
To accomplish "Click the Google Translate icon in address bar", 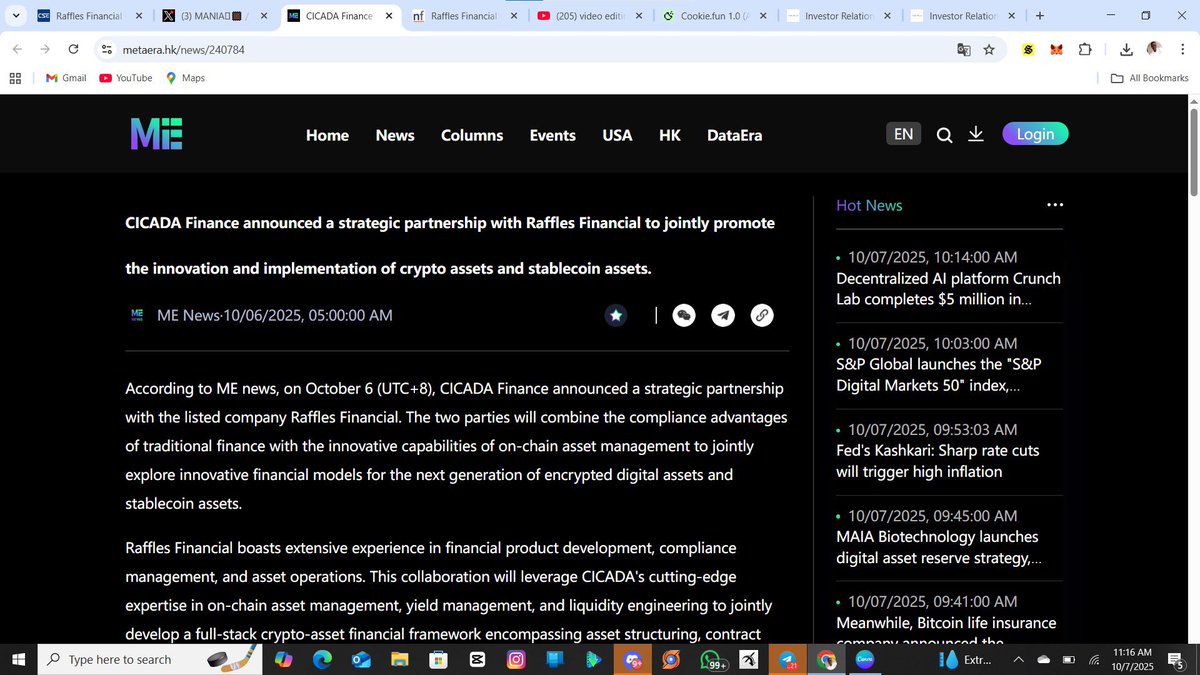I will click(x=964, y=49).
